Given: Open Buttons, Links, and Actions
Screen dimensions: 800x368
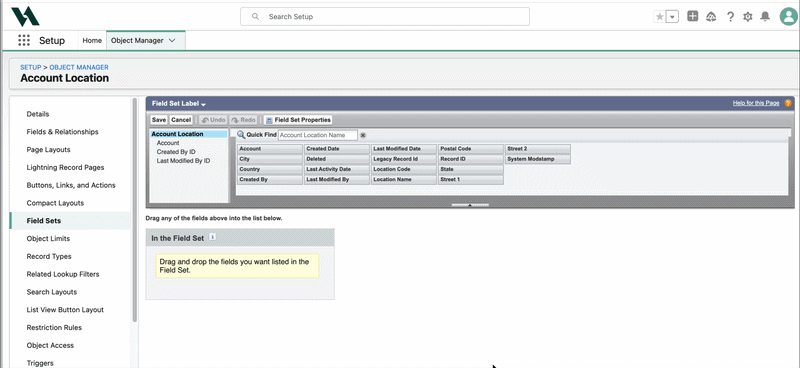Looking at the screenshot, I should click(x=71, y=185).
